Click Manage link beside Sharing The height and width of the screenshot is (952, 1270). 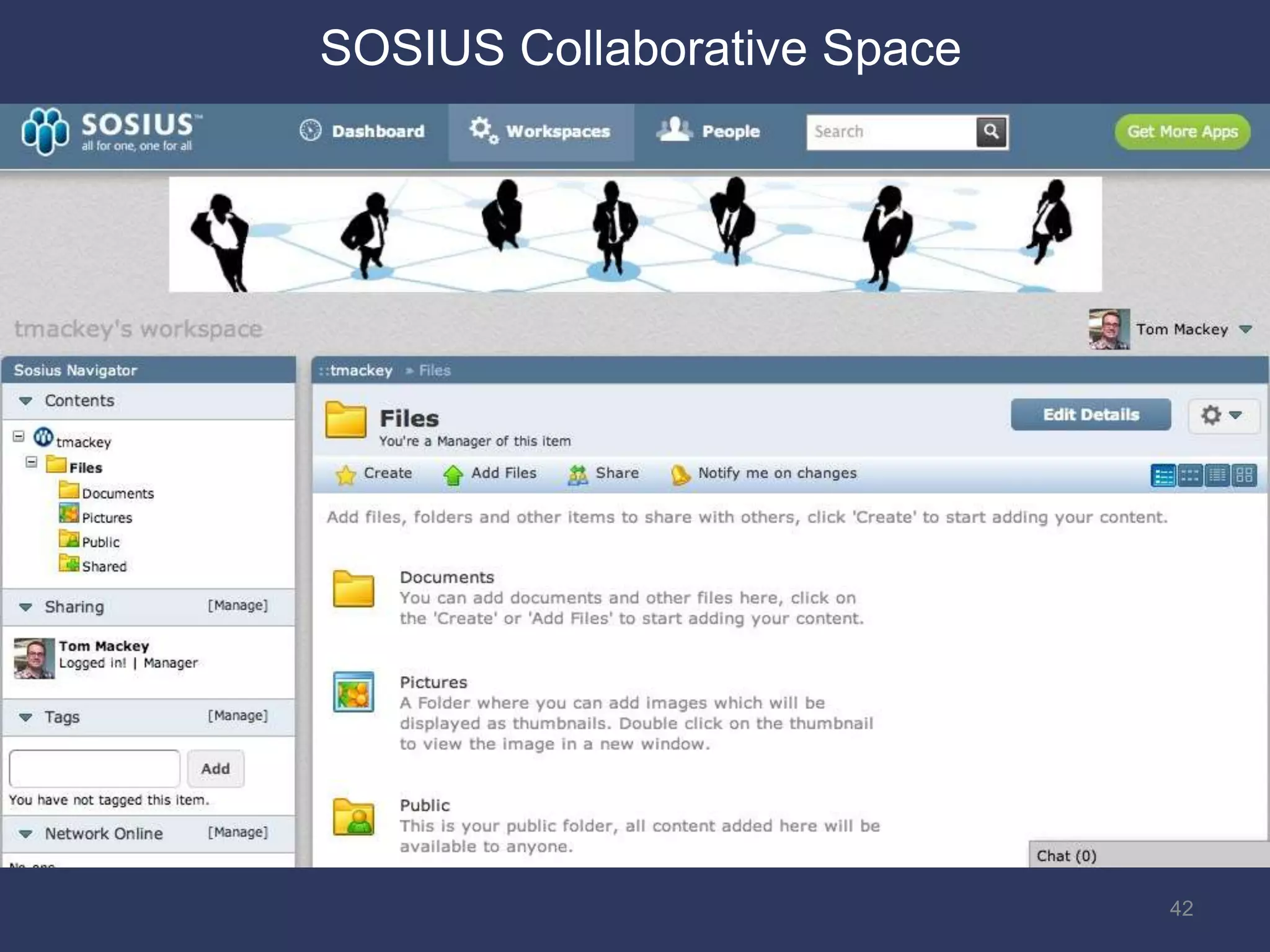[238, 606]
